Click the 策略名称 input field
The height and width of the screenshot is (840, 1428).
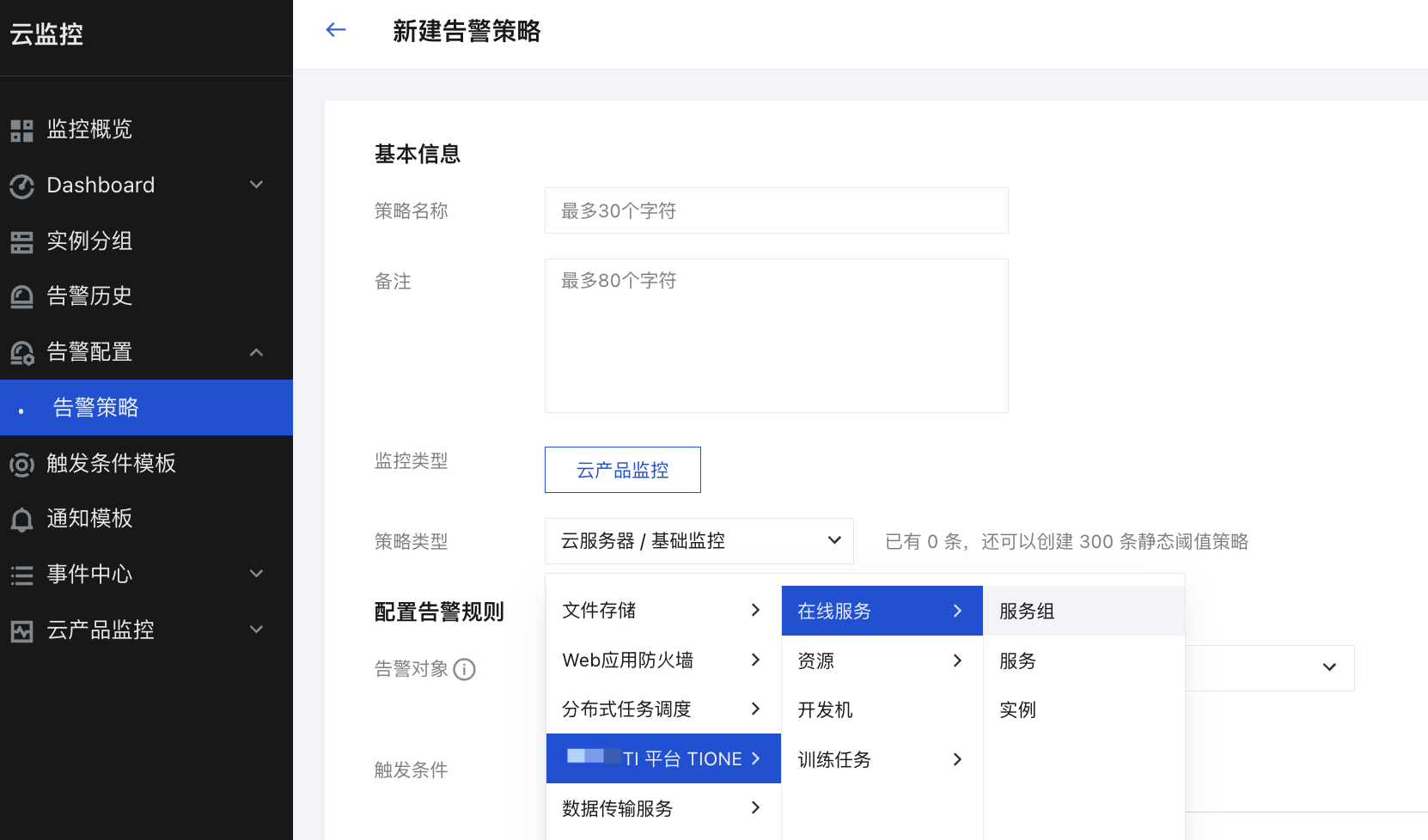[777, 210]
